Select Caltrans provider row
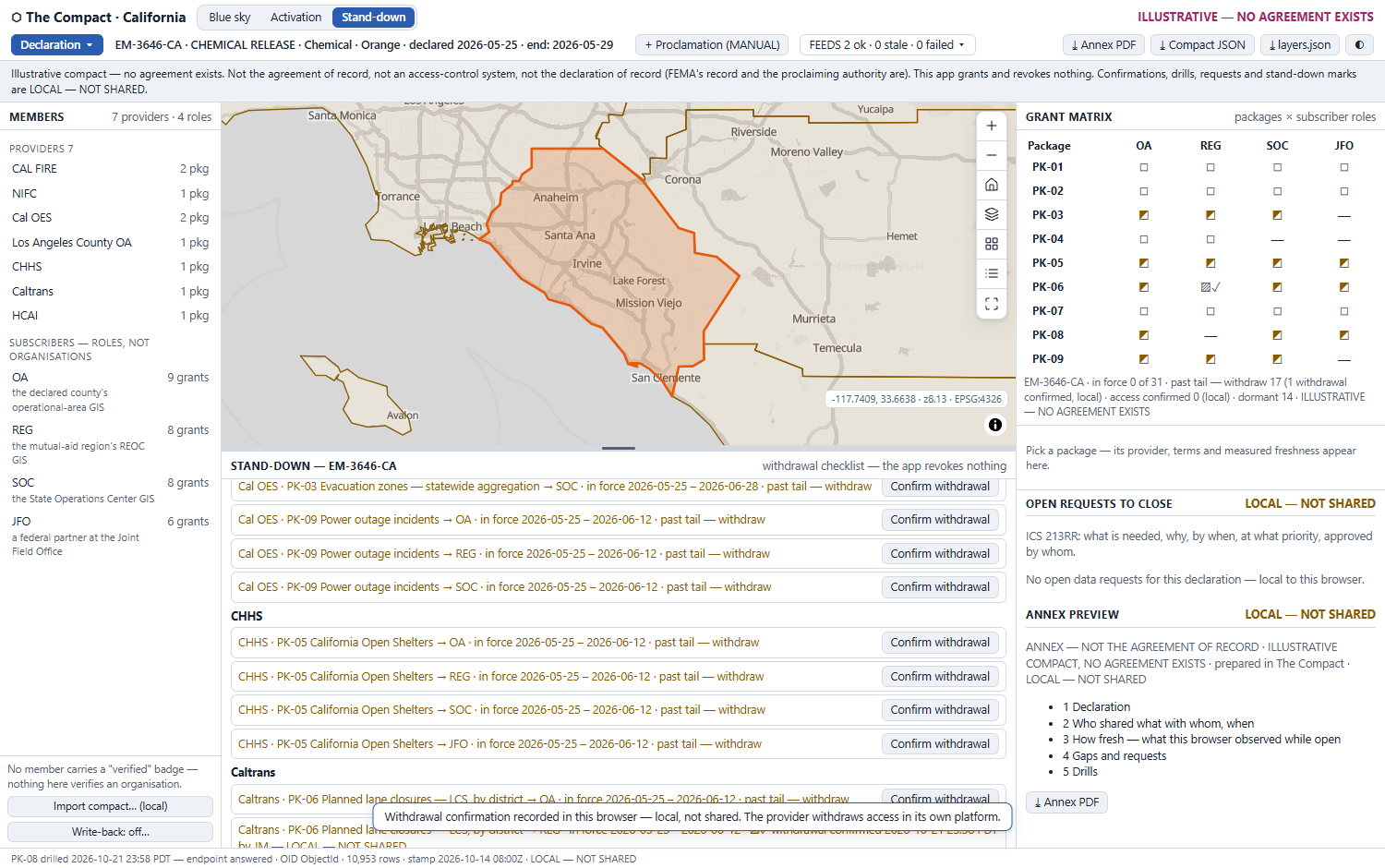The height and width of the screenshot is (868, 1385). point(110,292)
